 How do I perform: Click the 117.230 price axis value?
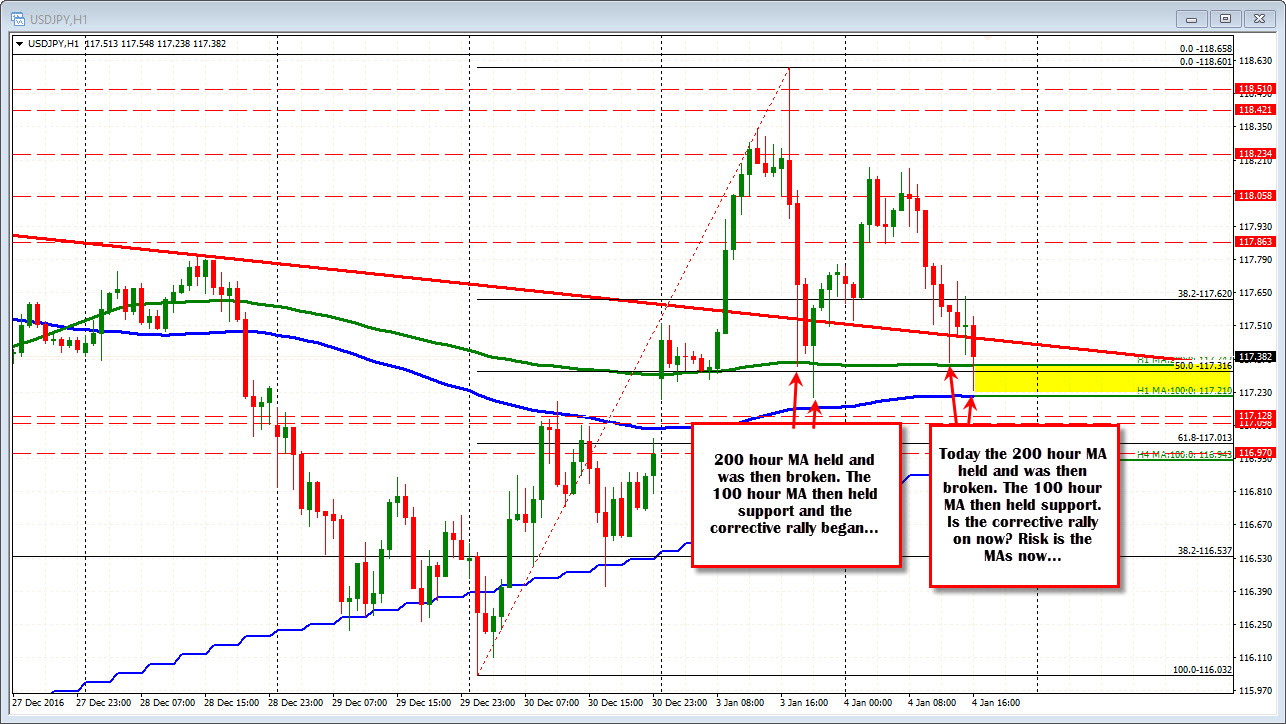[1254, 392]
